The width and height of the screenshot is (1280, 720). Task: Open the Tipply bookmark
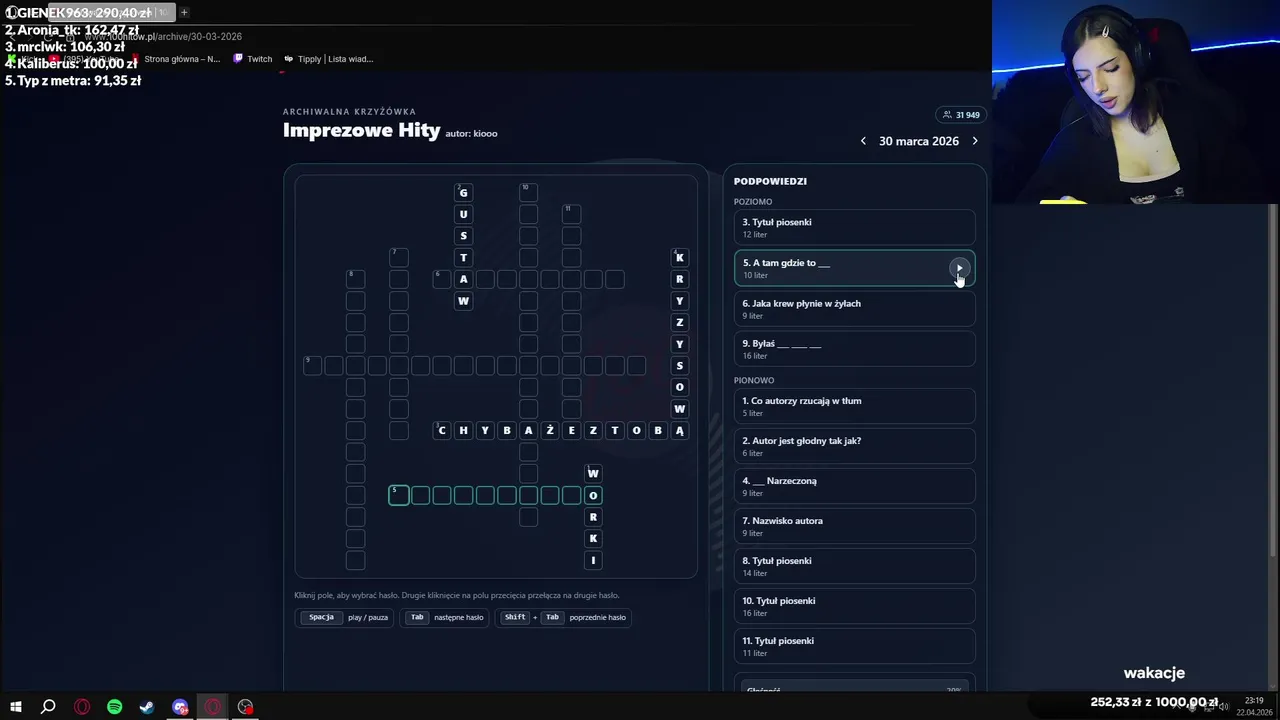(x=329, y=59)
